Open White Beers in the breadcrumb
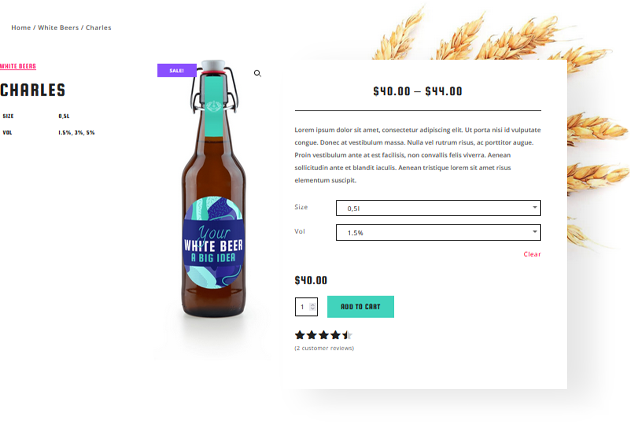Viewport: 630px width, 433px height. tap(58, 28)
